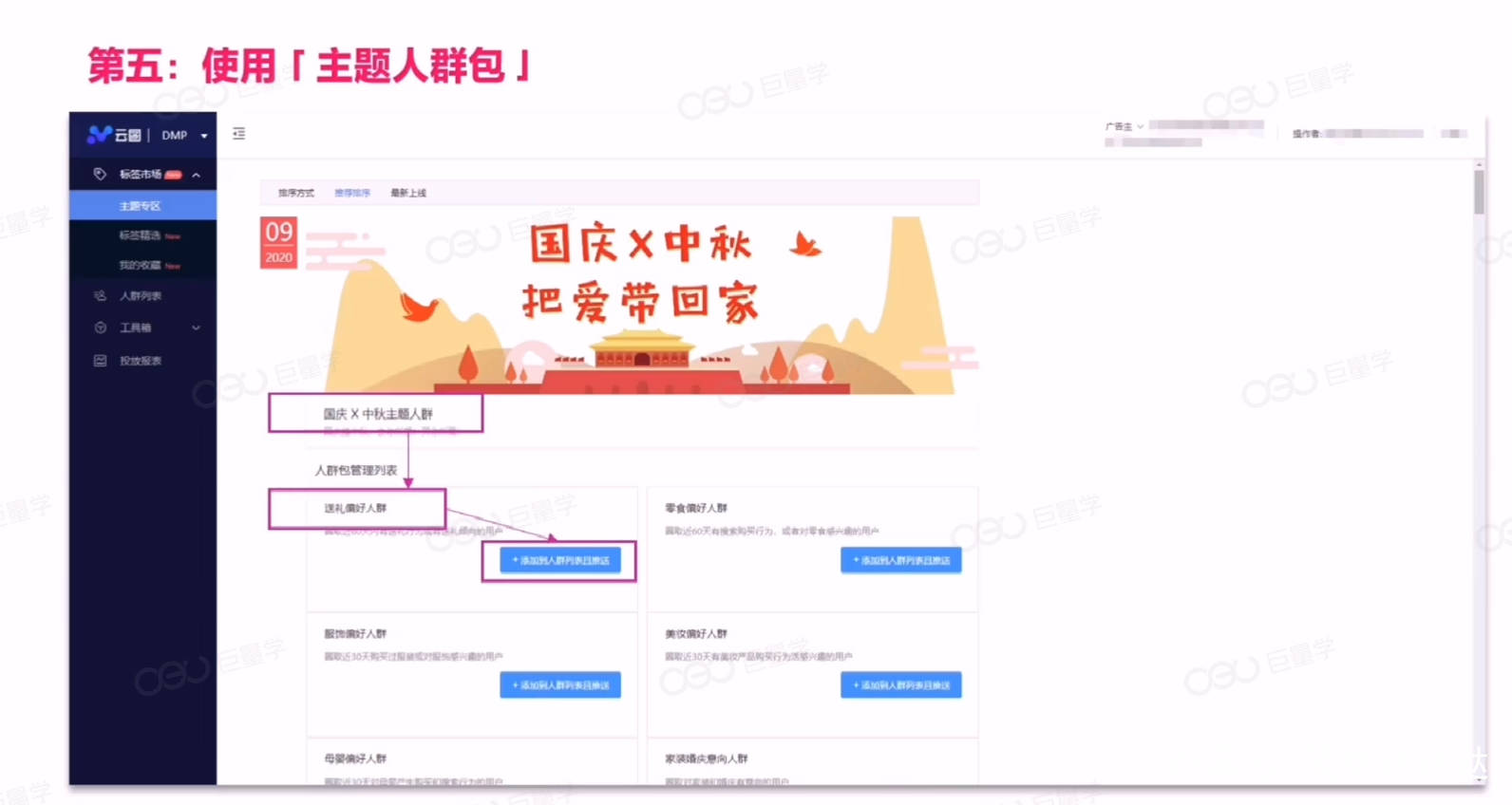Switch sorting to 推荐排序
The image size is (1512, 805).
(x=352, y=193)
